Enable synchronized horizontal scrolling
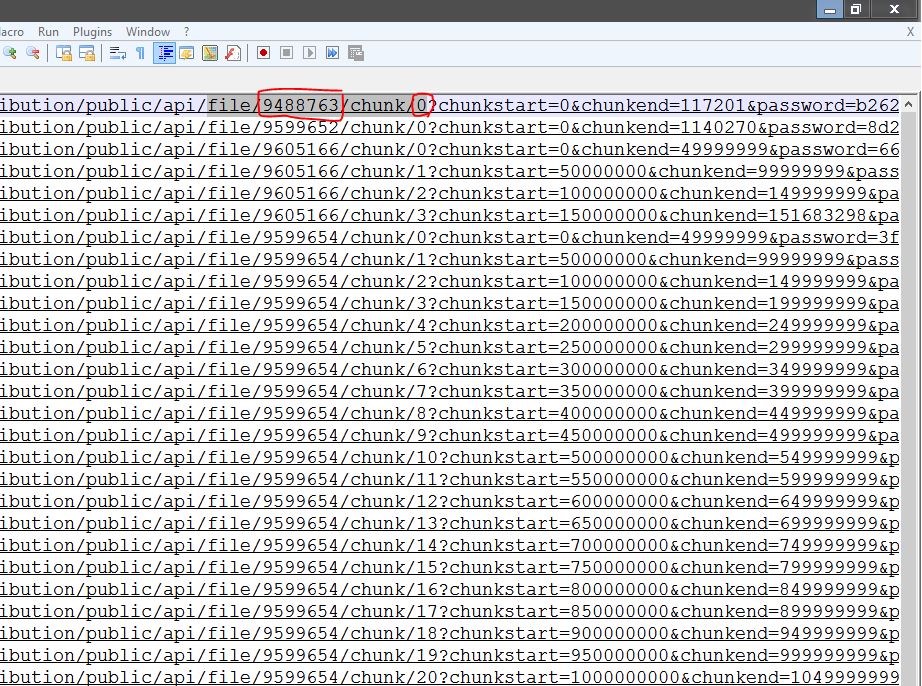 [87, 53]
